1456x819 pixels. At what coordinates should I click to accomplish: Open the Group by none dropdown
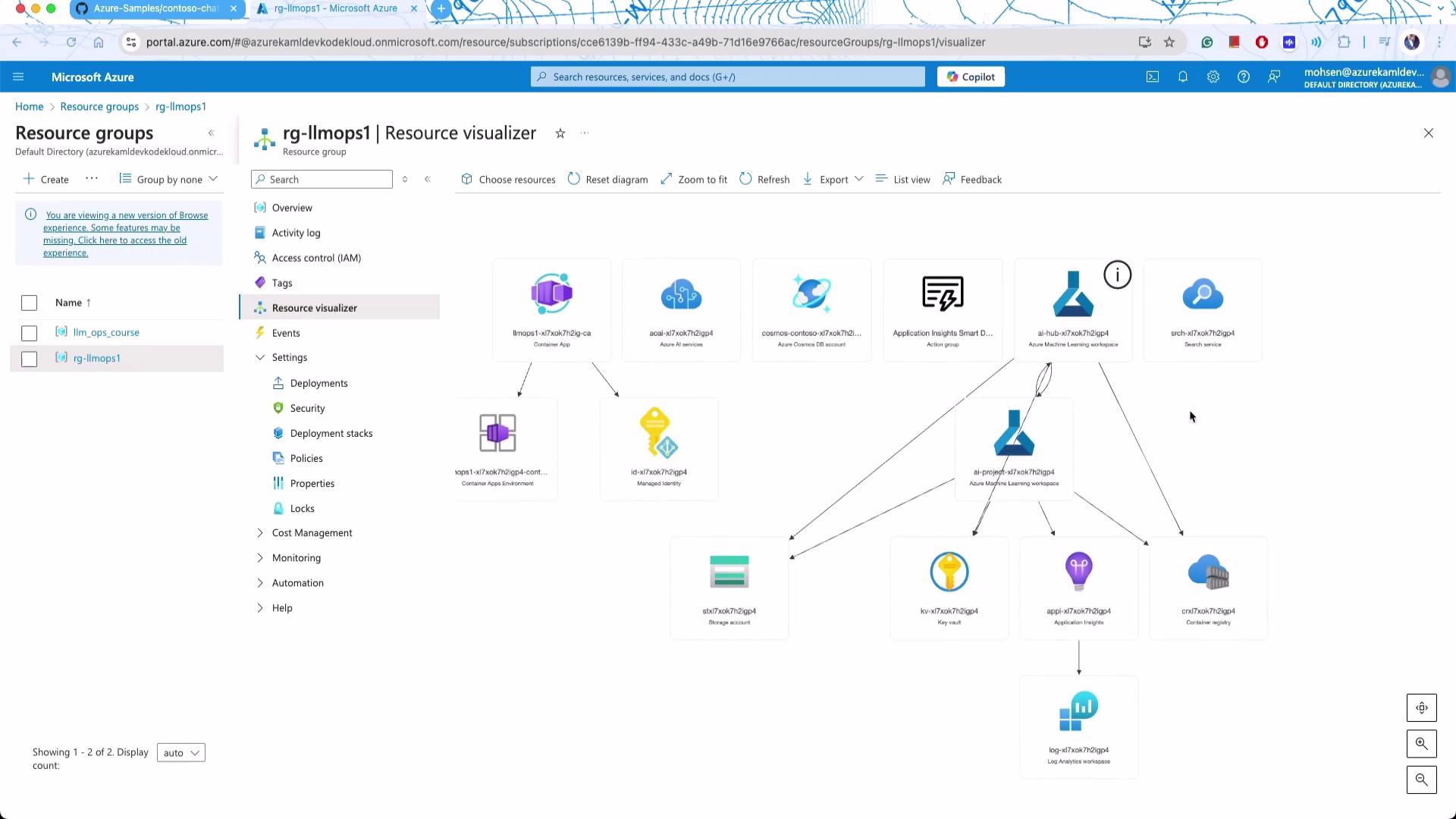pyautogui.click(x=169, y=180)
